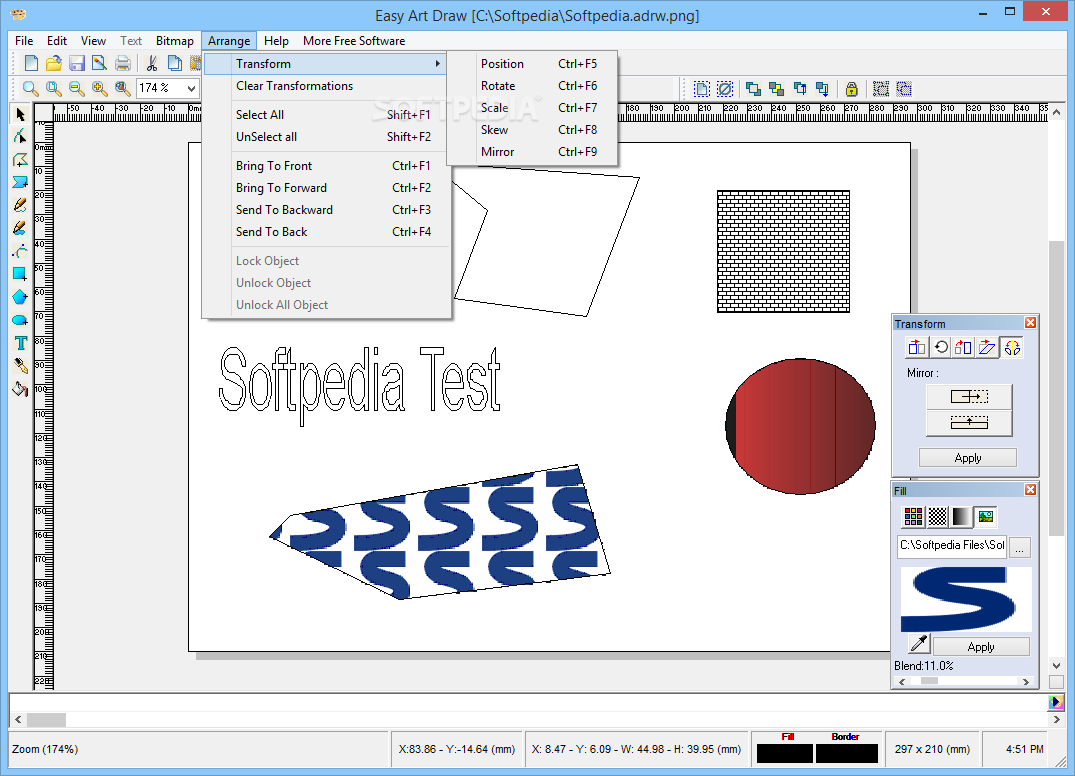Click the bring forward arrow-up icon
The image size is (1075, 776).
pos(799,89)
